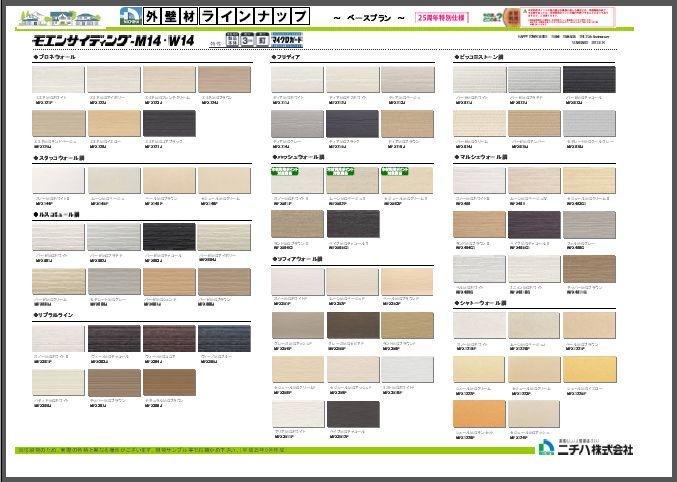Click the house illustration logo at top left
The width and height of the screenshot is (677, 482).
60,19
